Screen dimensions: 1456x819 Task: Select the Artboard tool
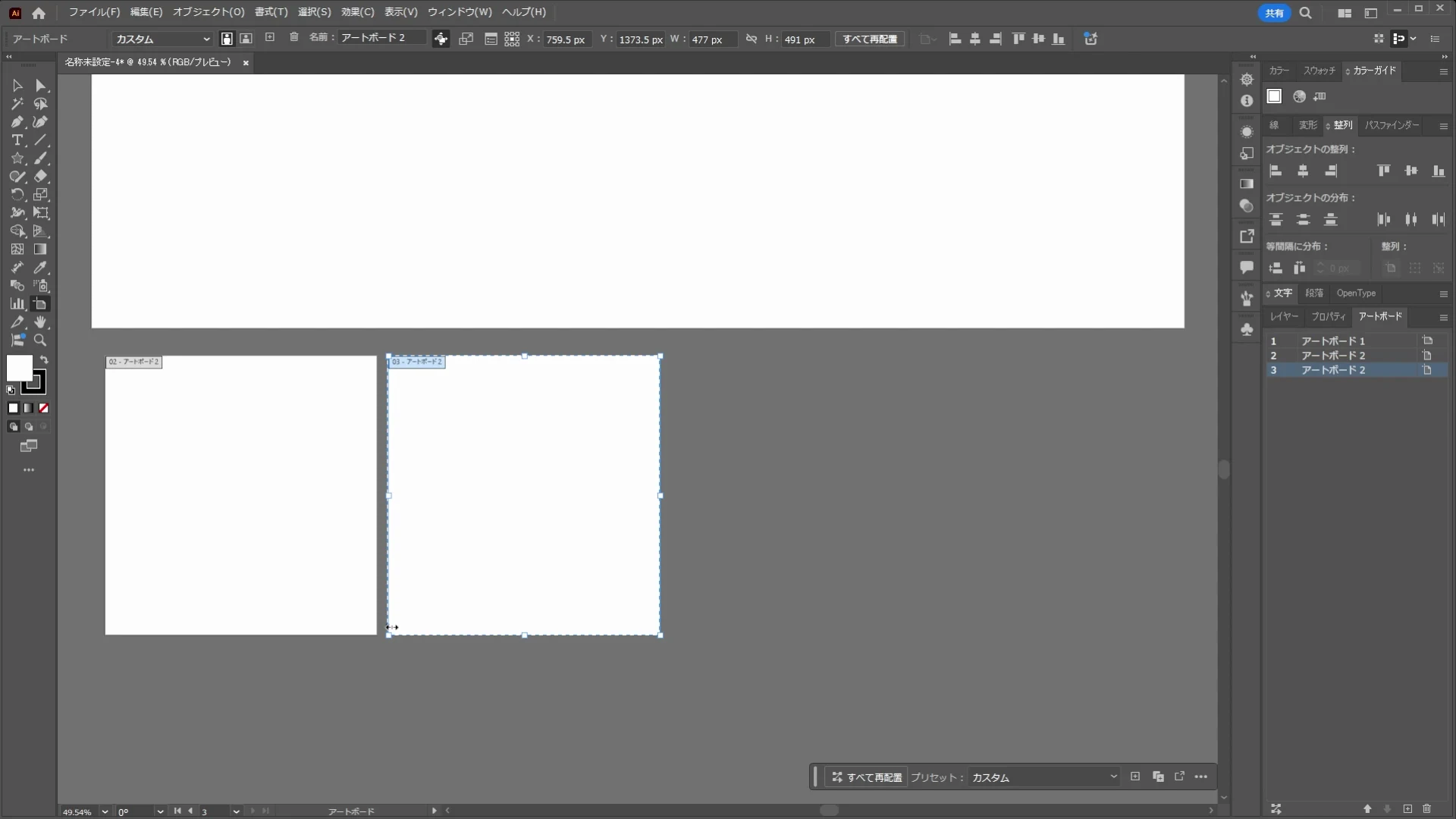tap(41, 304)
